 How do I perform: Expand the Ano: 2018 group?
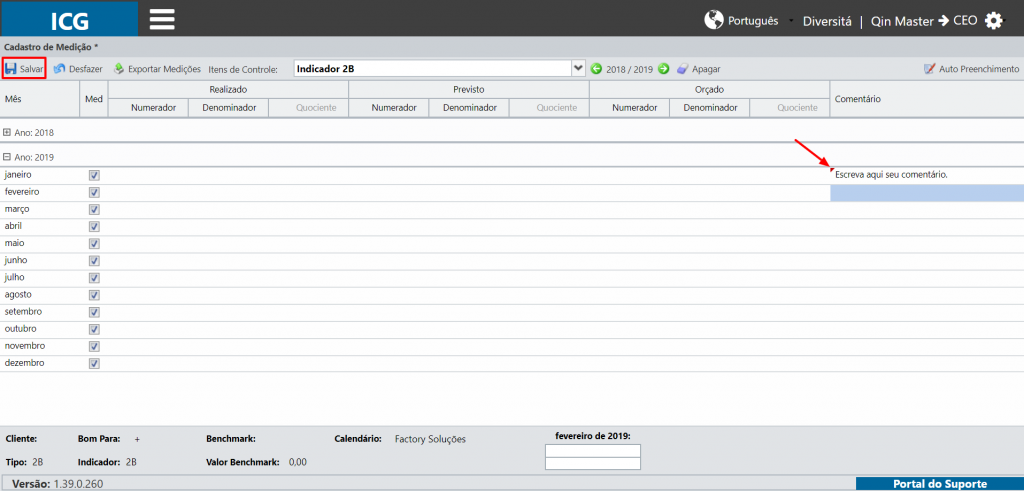pos(7,132)
